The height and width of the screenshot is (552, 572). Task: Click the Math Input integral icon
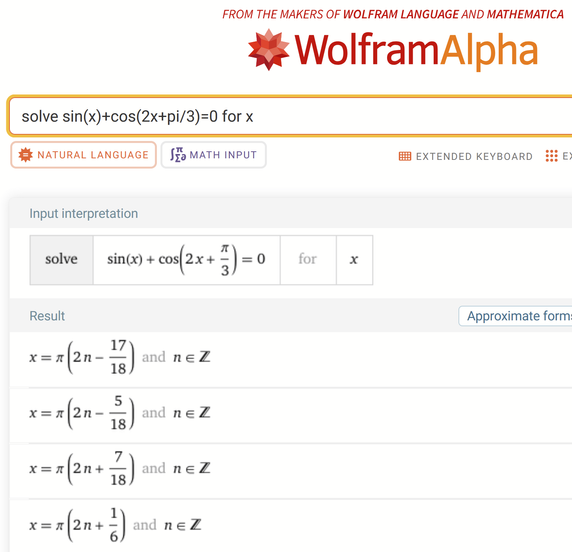(178, 155)
